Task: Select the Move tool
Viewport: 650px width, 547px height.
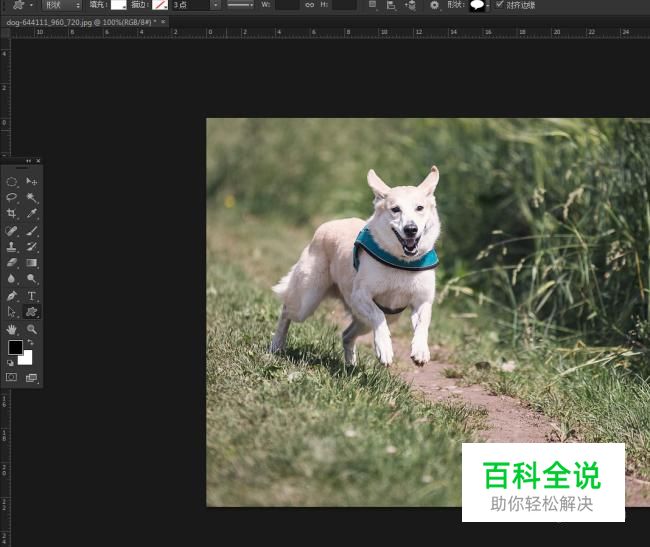Action: tap(31, 182)
